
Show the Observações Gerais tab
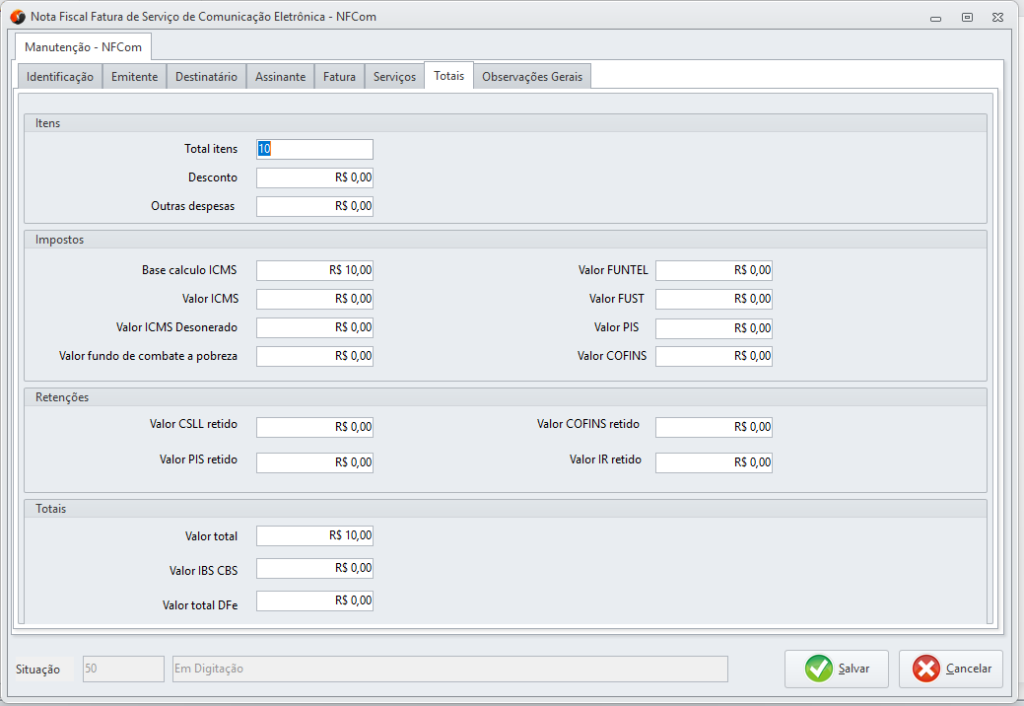[533, 77]
